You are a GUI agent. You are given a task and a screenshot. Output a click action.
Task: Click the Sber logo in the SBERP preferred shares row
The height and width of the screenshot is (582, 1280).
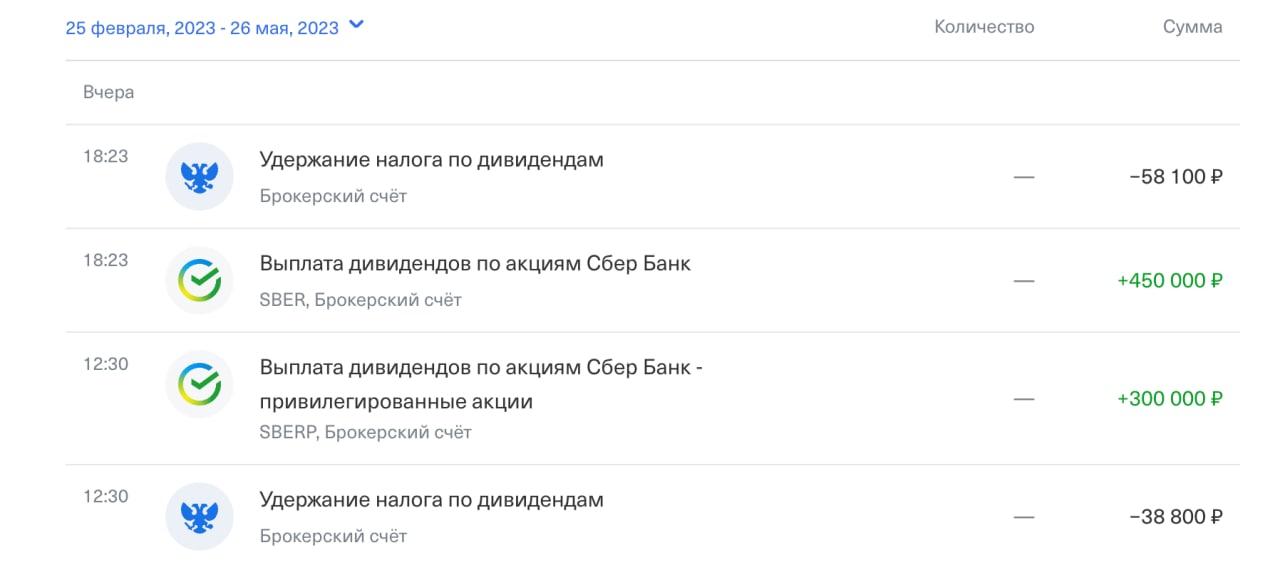(x=199, y=384)
